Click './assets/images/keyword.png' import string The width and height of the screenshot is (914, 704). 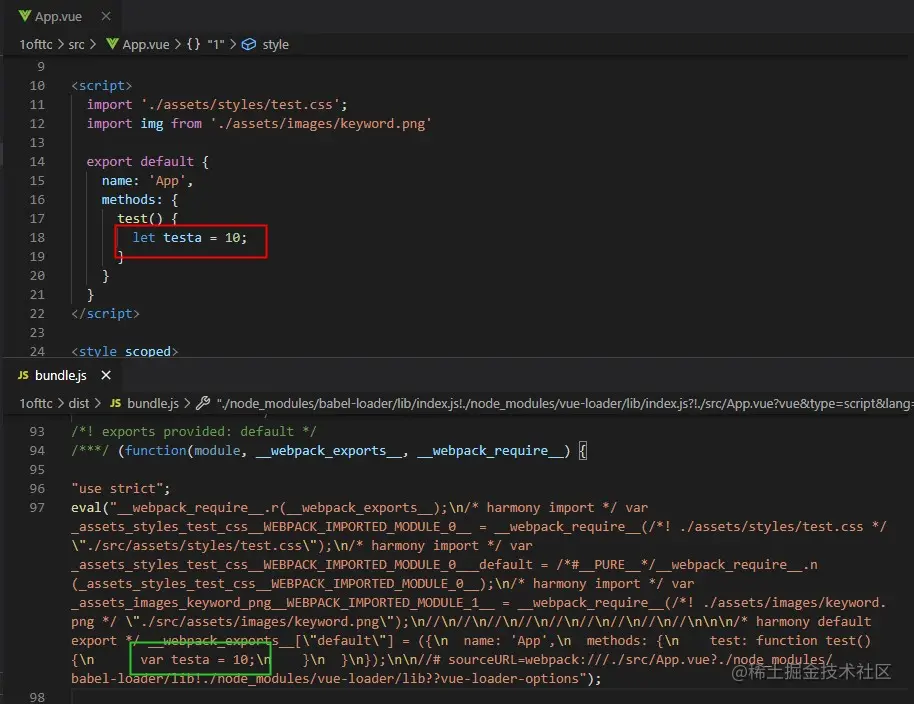click(x=321, y=124)
